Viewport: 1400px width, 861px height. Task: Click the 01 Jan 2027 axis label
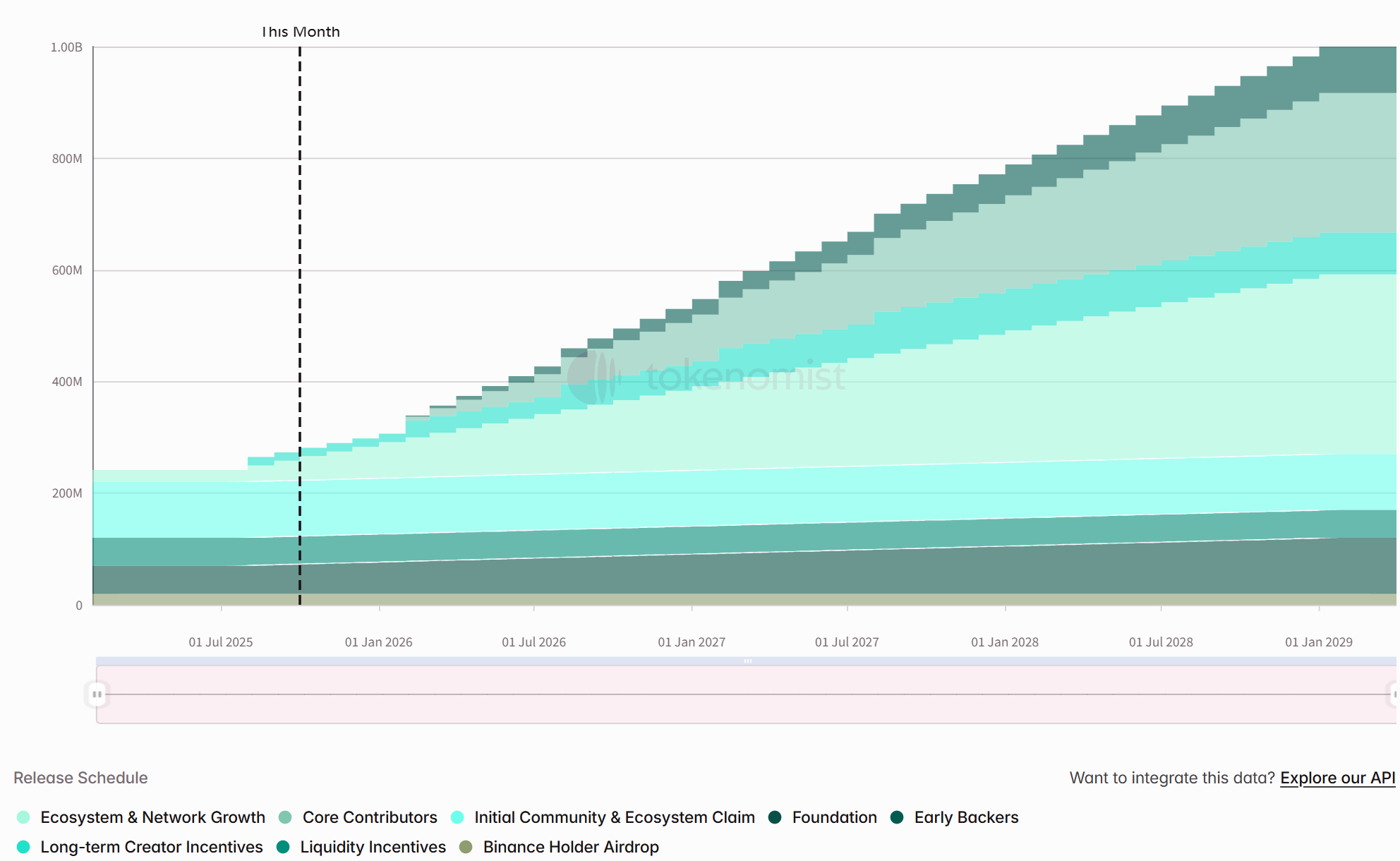pyautogui.click(x=692, y=642)
